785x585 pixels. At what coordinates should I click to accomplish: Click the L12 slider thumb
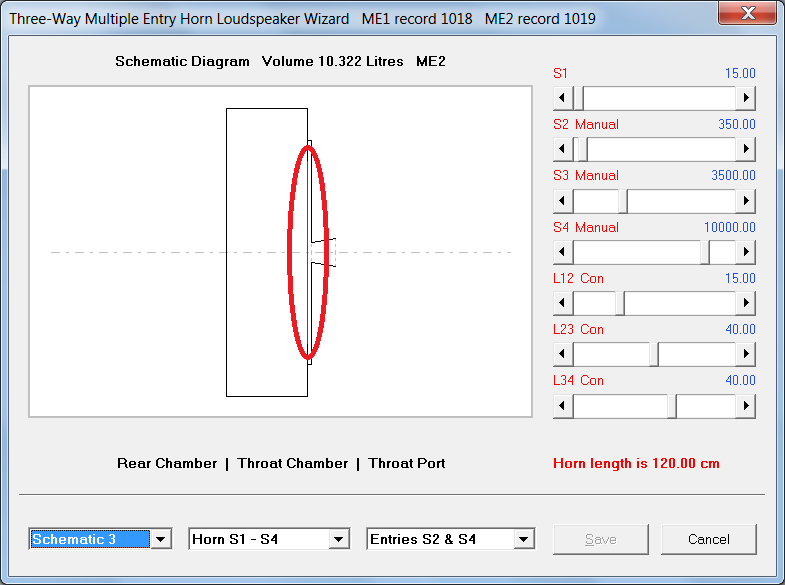[x=620, y=303]
